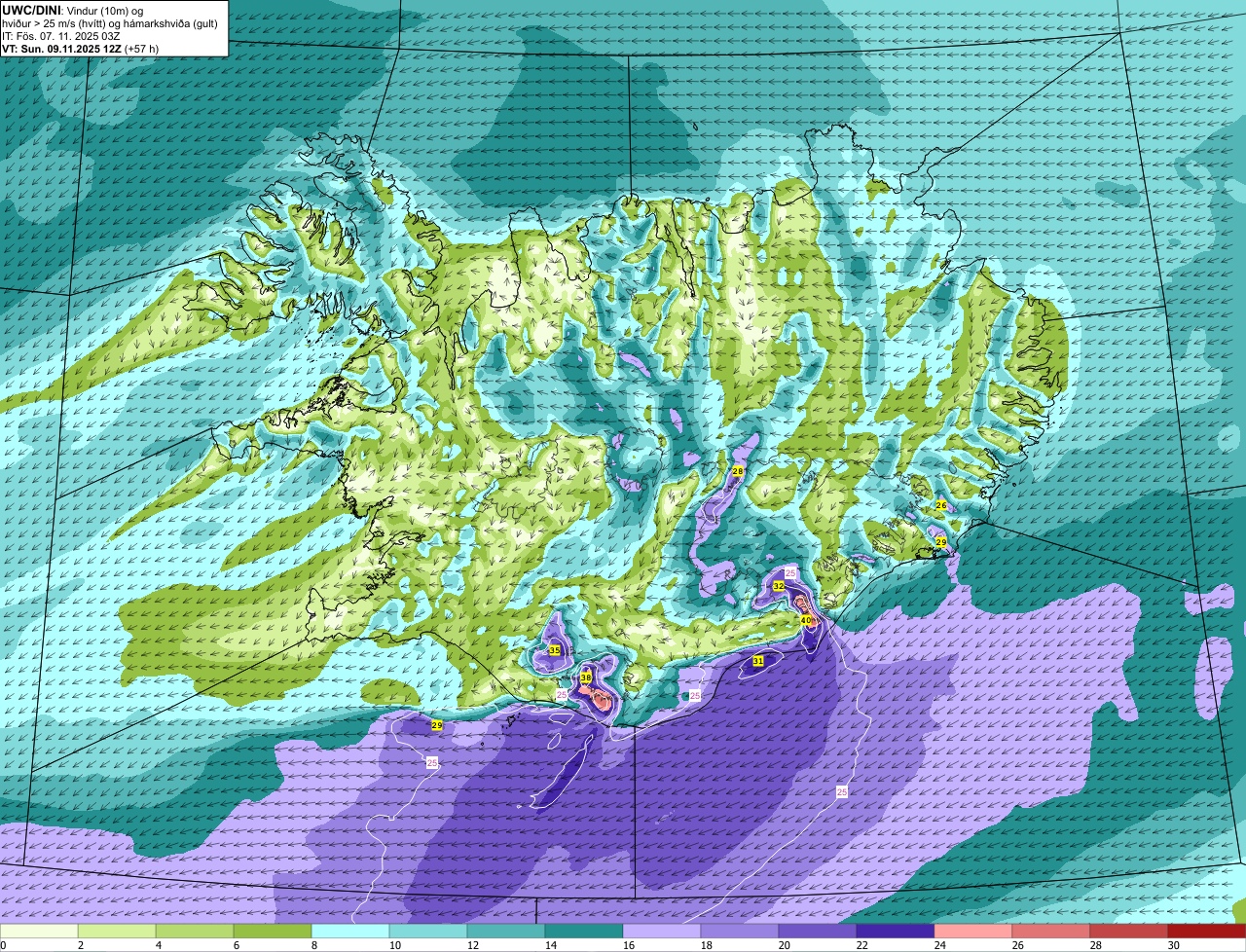Pick the legend swatch for 0 to 2 m/s

[x=39, y=932]
